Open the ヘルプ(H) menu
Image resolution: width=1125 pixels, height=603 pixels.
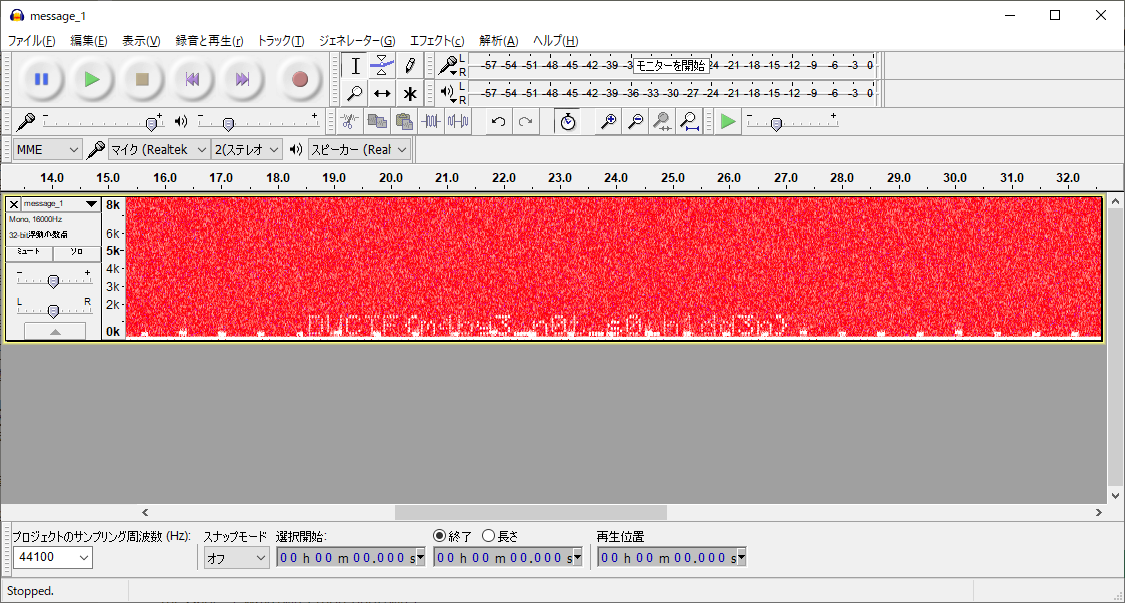pos(555,41)
